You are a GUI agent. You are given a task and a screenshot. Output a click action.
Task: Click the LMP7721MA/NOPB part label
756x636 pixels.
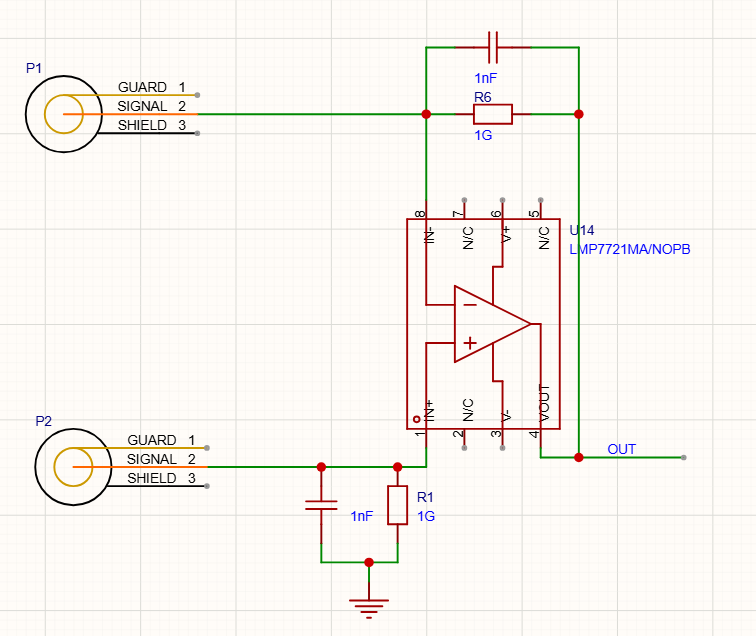[630, 249]
